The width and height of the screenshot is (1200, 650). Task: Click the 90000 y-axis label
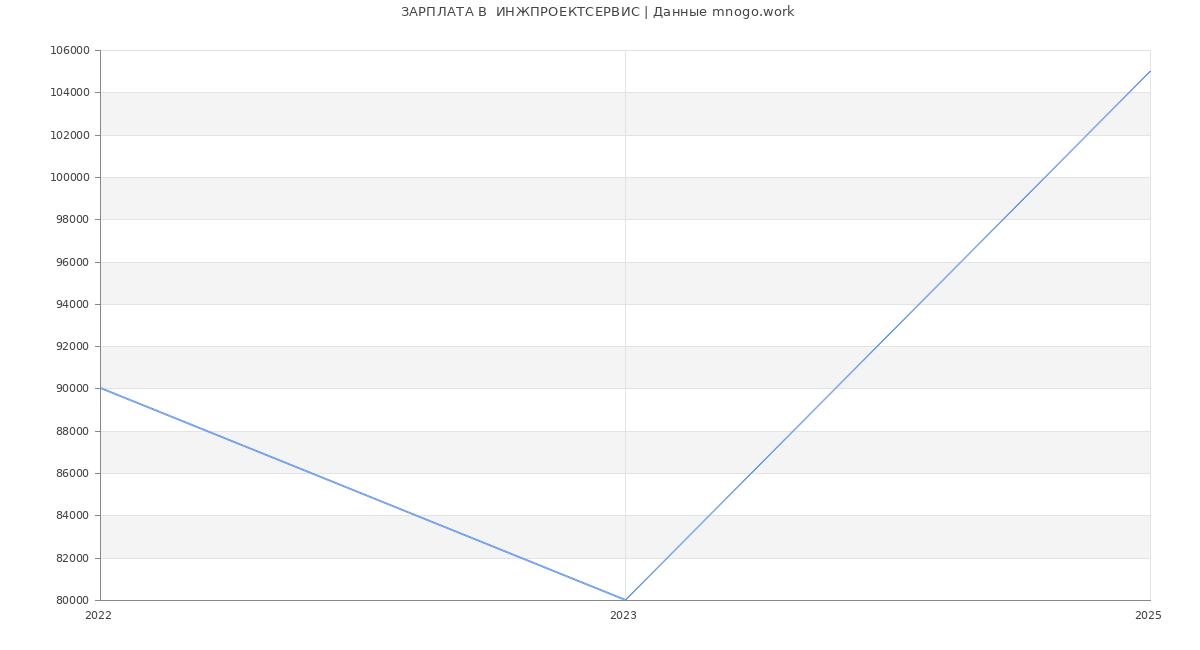(x=73, y=389)
